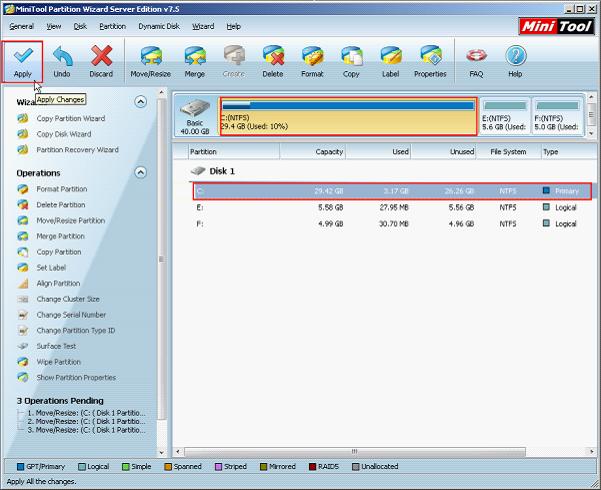Open the Help menu

[233, 26]
